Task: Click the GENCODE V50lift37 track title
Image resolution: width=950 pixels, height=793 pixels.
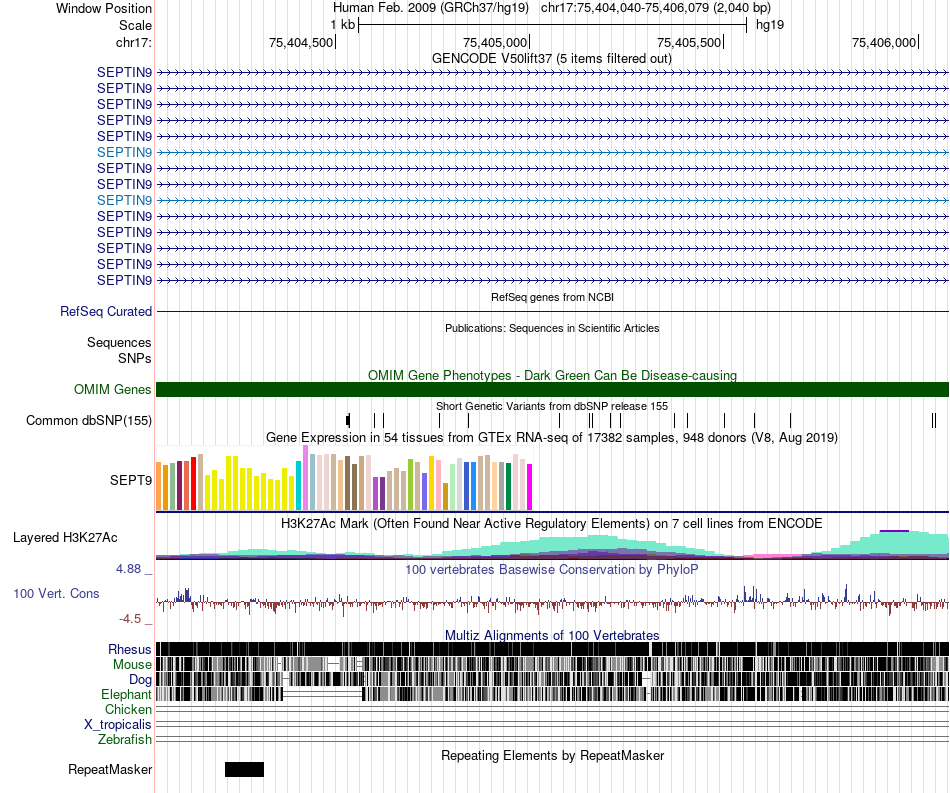Action: coord(551,59)
